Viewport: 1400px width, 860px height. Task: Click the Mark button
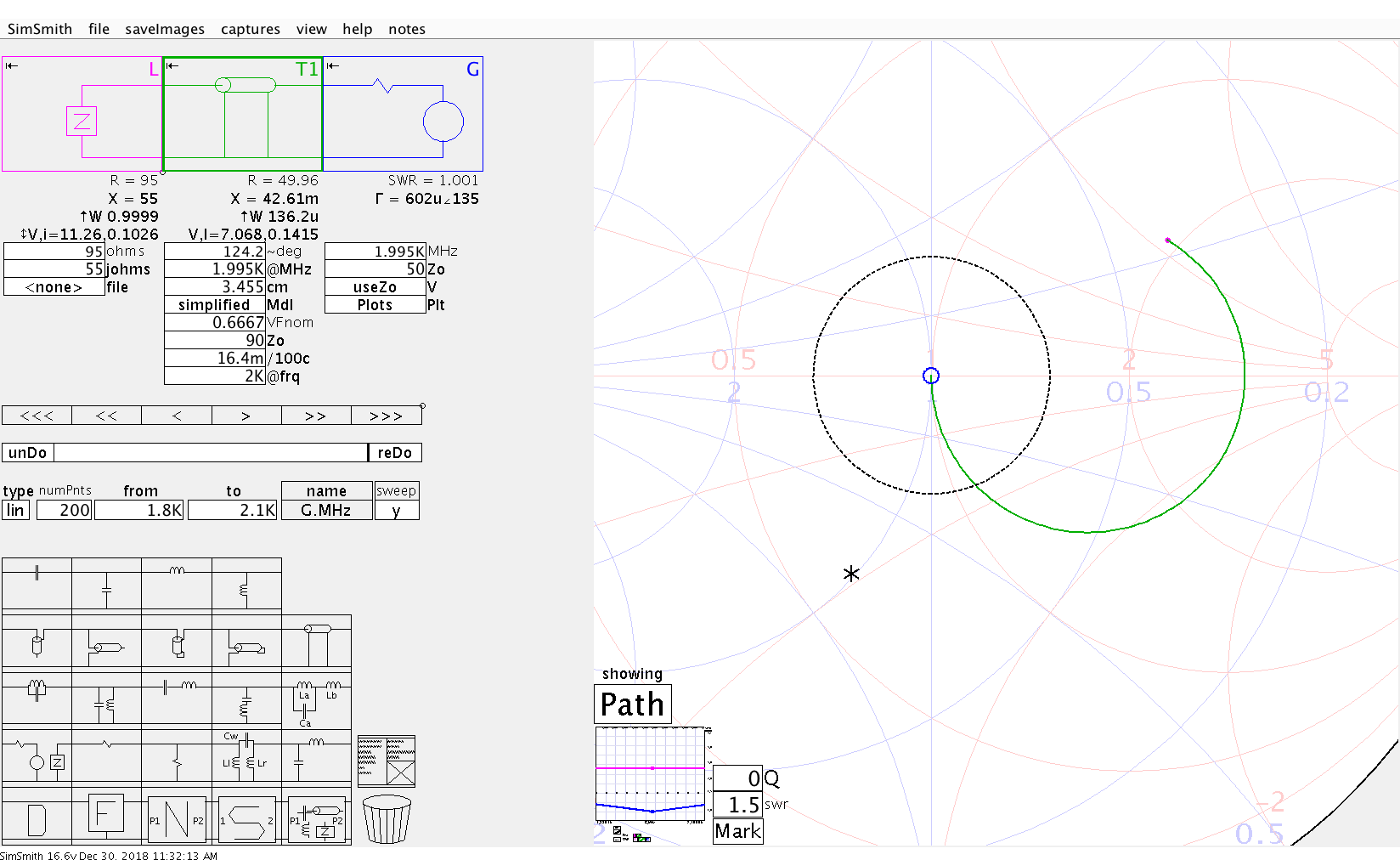point(738,831)
